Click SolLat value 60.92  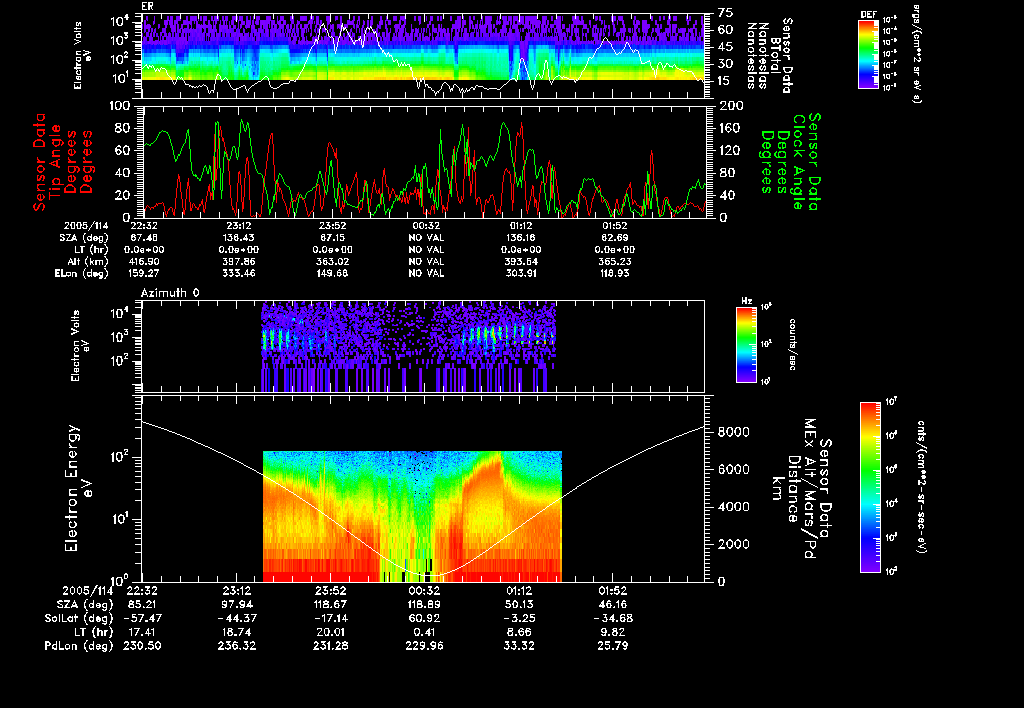[424, 619]
